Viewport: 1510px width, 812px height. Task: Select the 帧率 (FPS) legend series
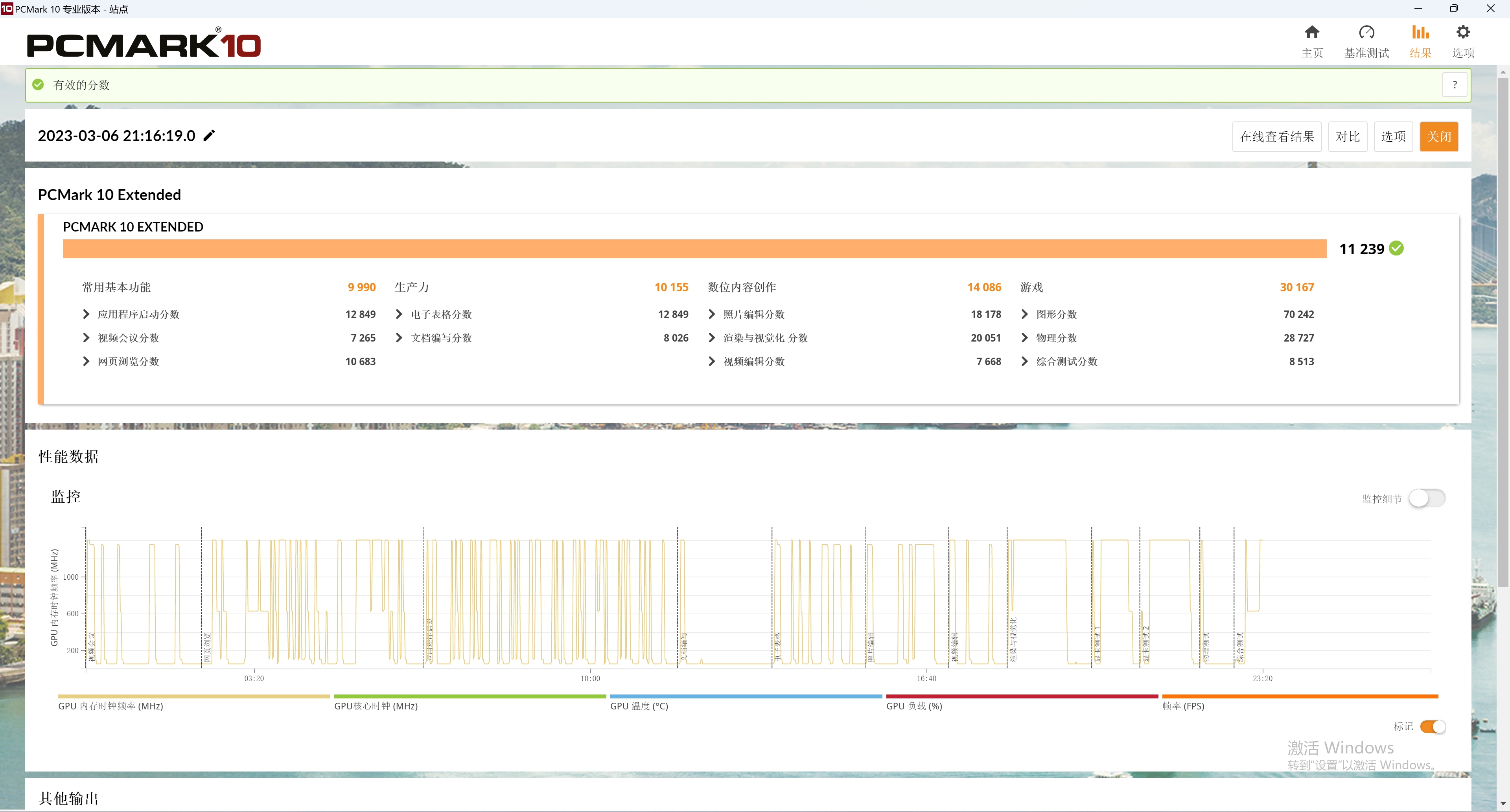tap(1183, 706)
